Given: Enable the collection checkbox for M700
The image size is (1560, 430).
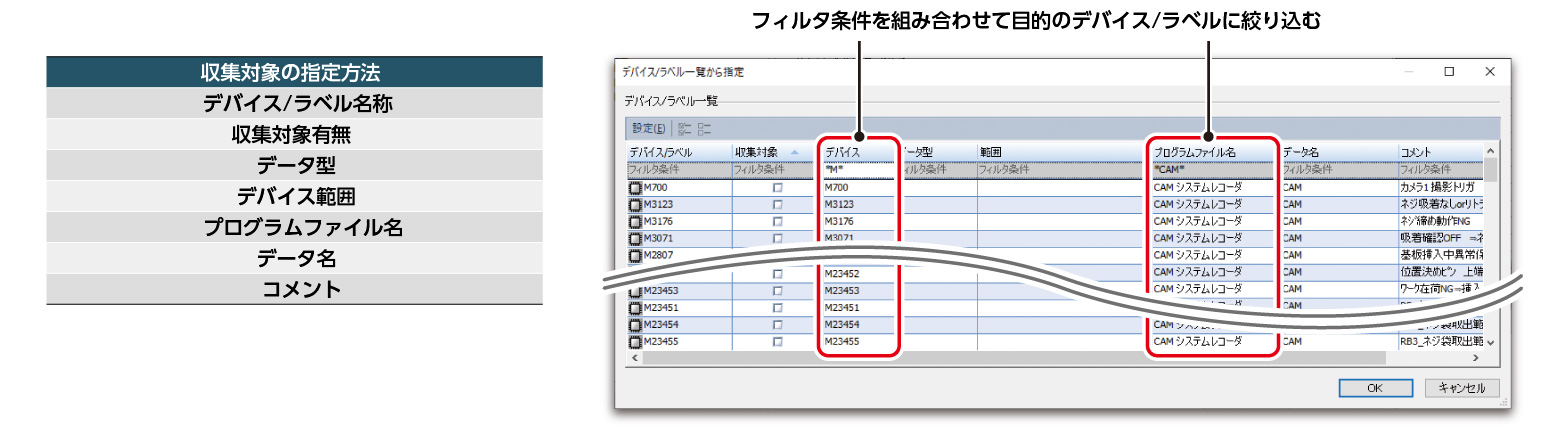Looking at the screenshot, I should [x=777, y=188].
